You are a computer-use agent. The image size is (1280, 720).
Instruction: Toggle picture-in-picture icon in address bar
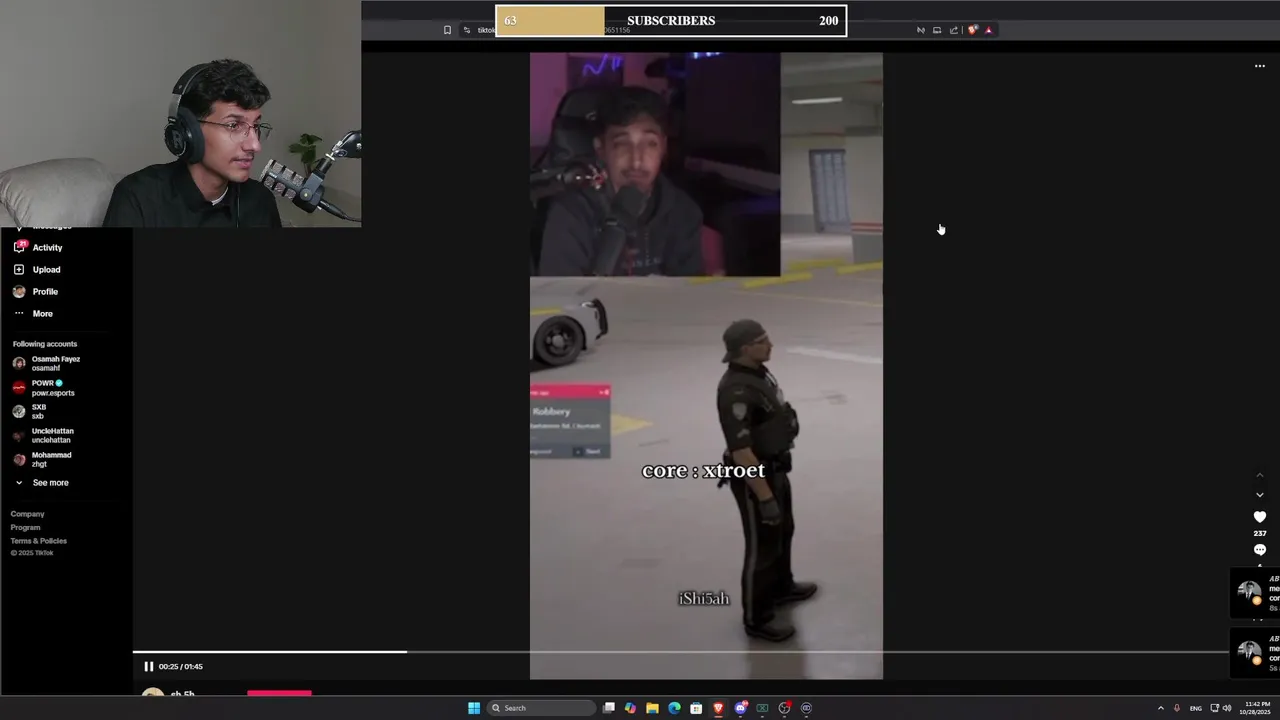pyautogui.click(x=937, y=30)
